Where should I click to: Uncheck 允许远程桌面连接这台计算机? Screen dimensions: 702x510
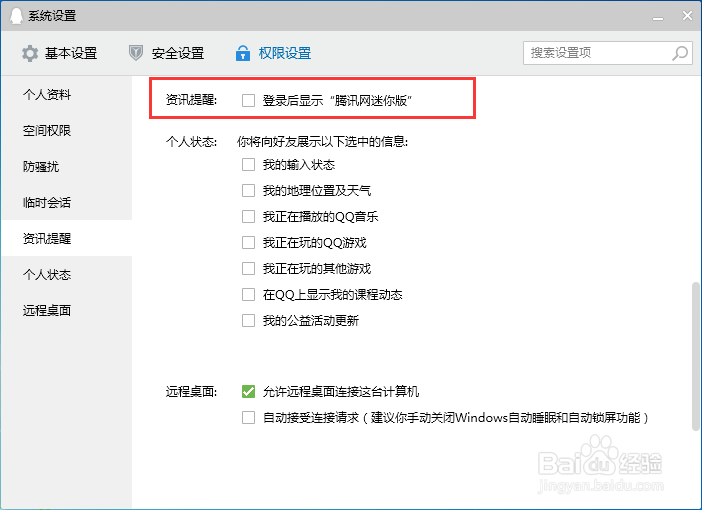248,392
